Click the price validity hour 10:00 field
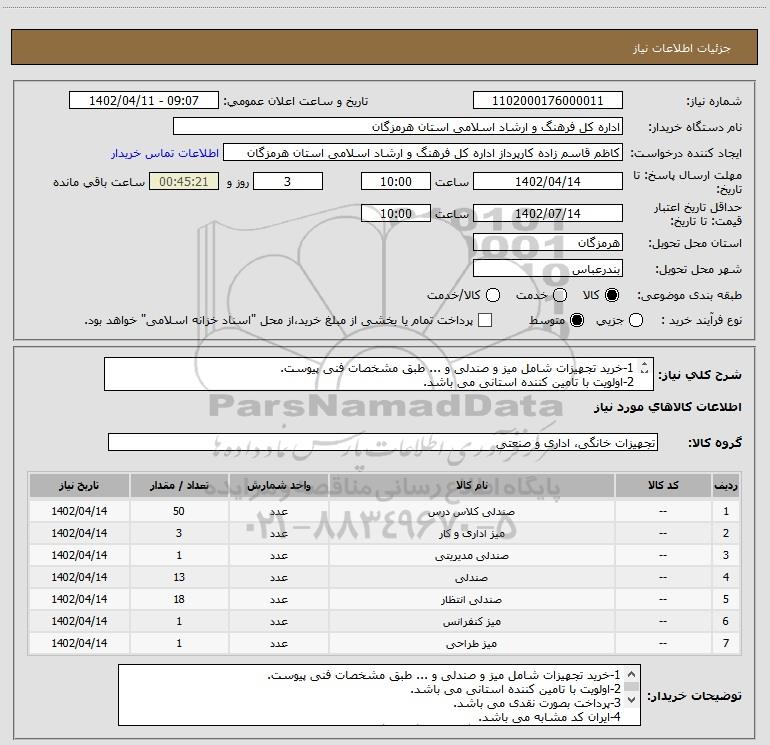This screenshot has height=745, width=770. click(x=396, y=213)
